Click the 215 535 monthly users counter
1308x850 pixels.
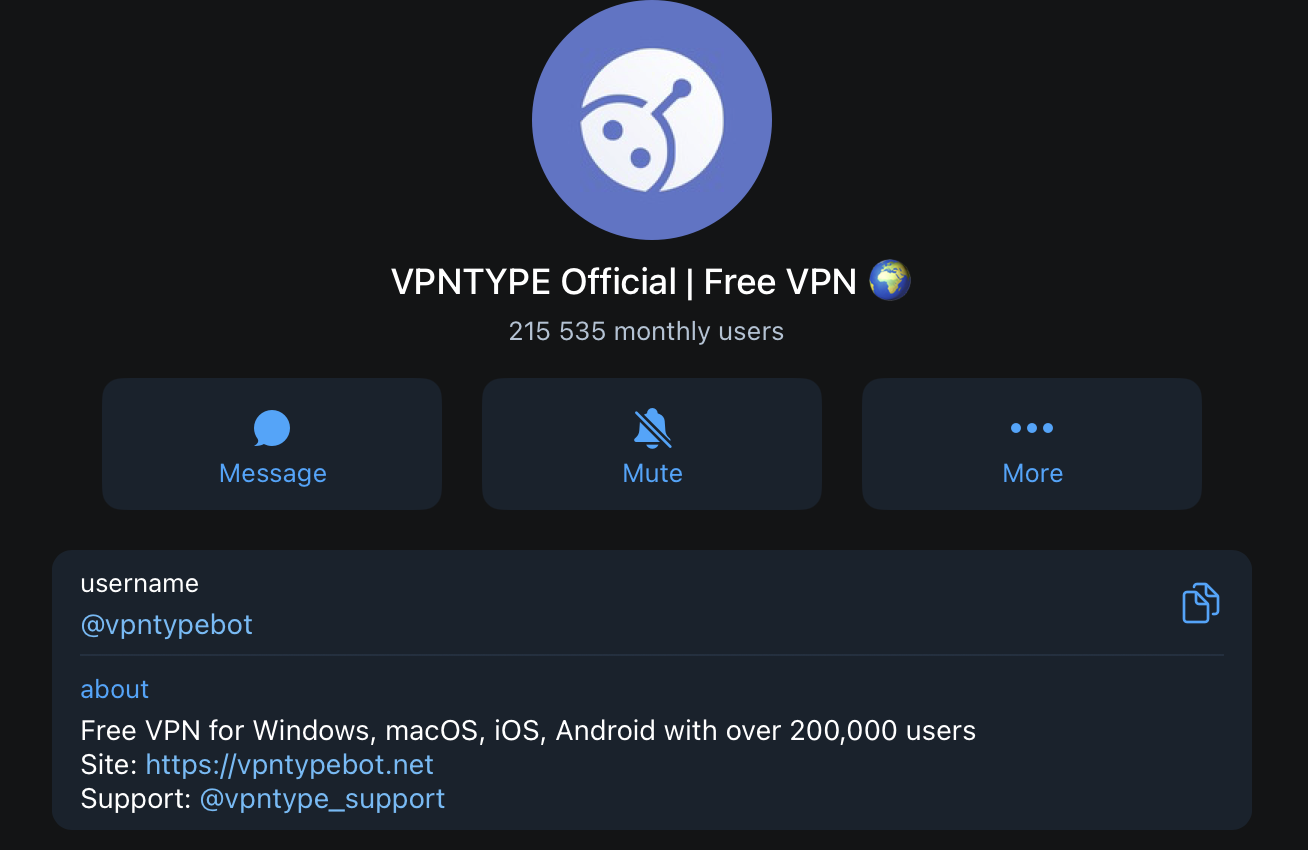[646, 331]
